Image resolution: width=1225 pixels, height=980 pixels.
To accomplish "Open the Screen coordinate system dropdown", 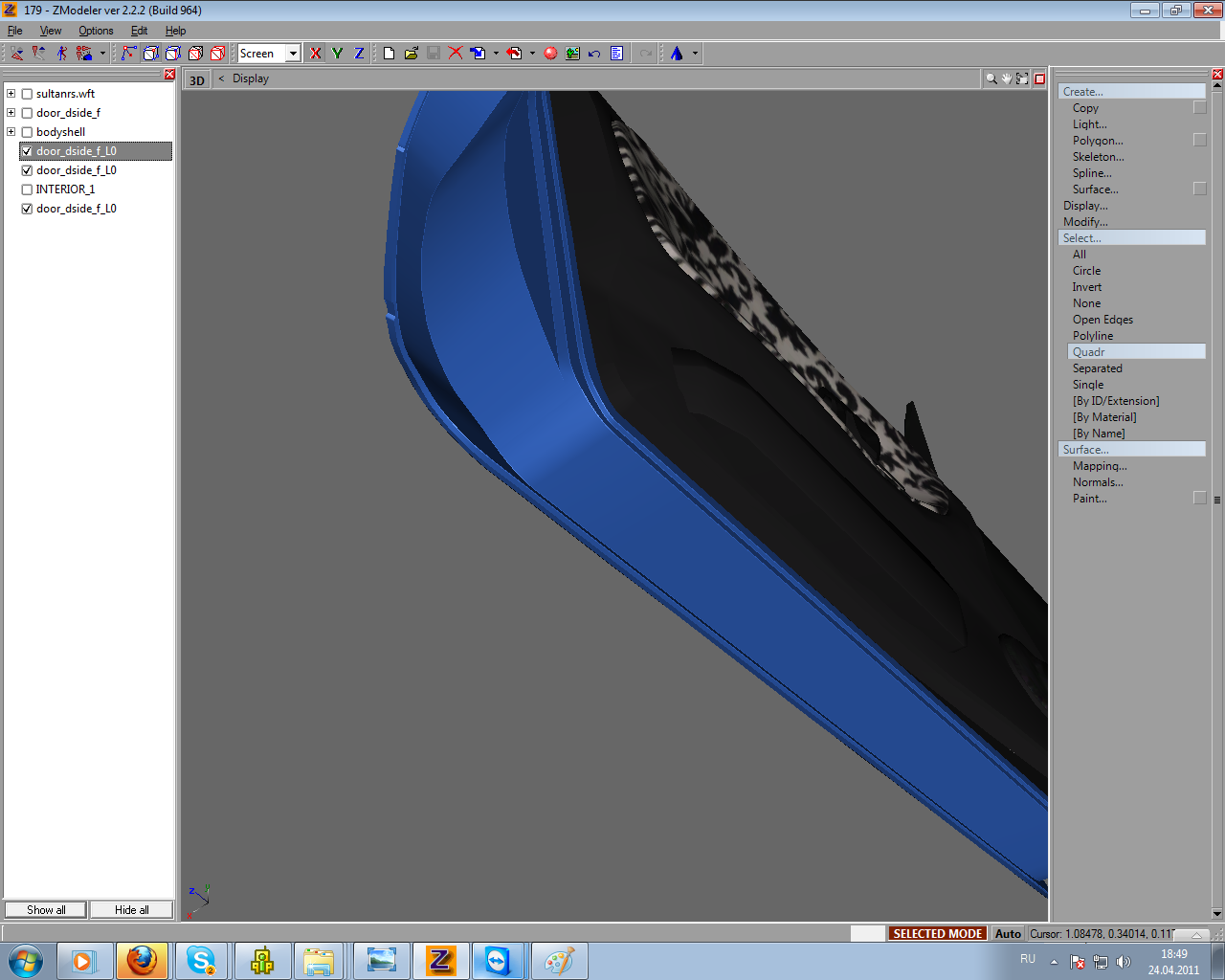I will click(293, 54).
